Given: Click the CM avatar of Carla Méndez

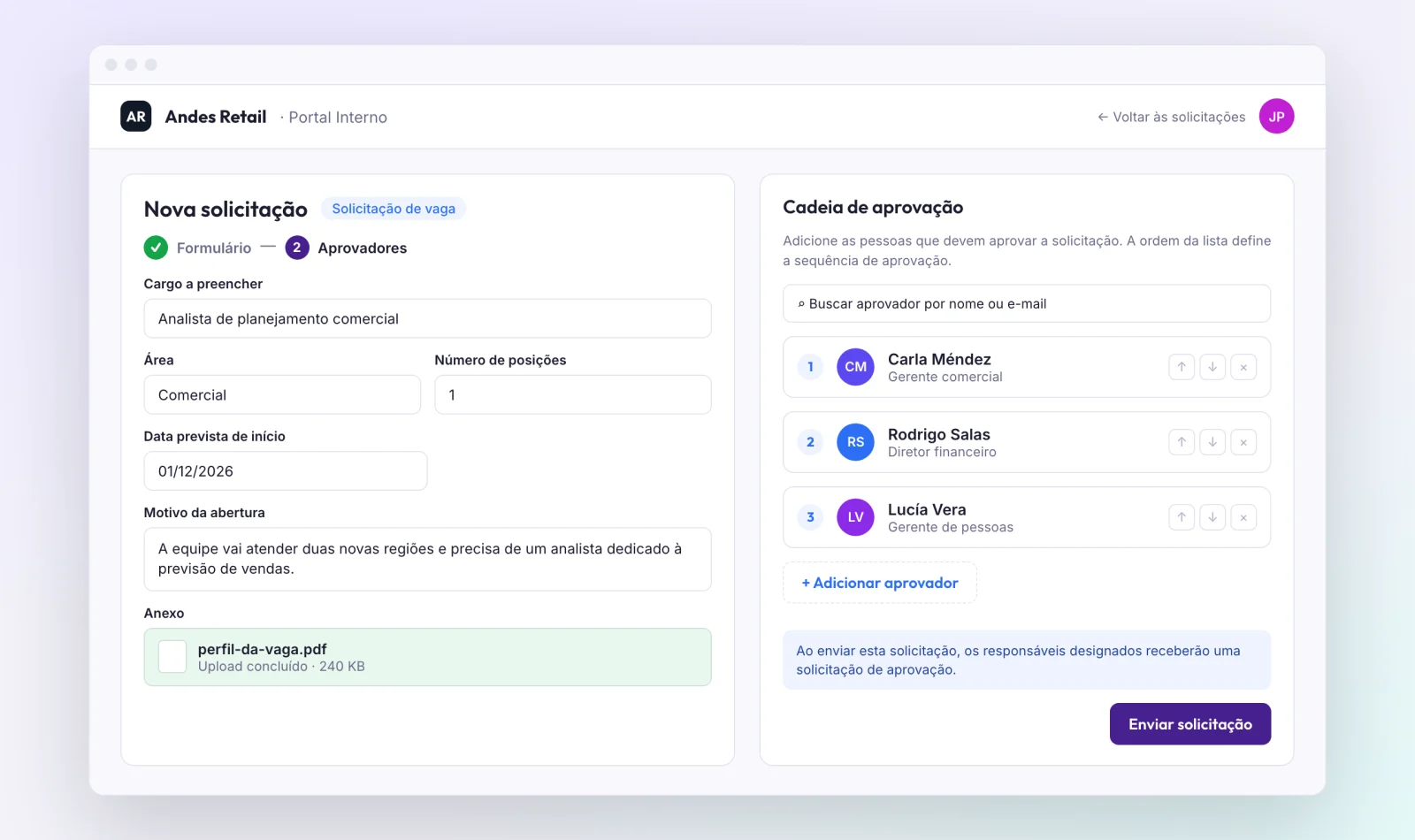Looking at the screenshot, I should pyautogui.click(x=855, y=367).
